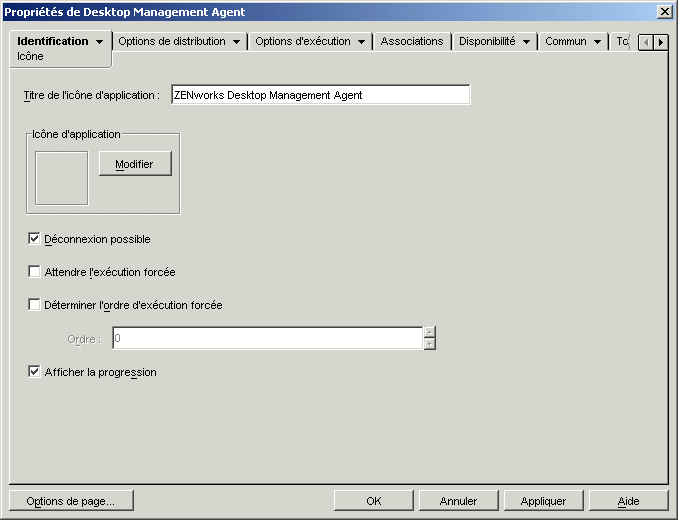
Task: Increase Ordre value with up spinner
Action: pyautogui.click(x=429, y=332)
